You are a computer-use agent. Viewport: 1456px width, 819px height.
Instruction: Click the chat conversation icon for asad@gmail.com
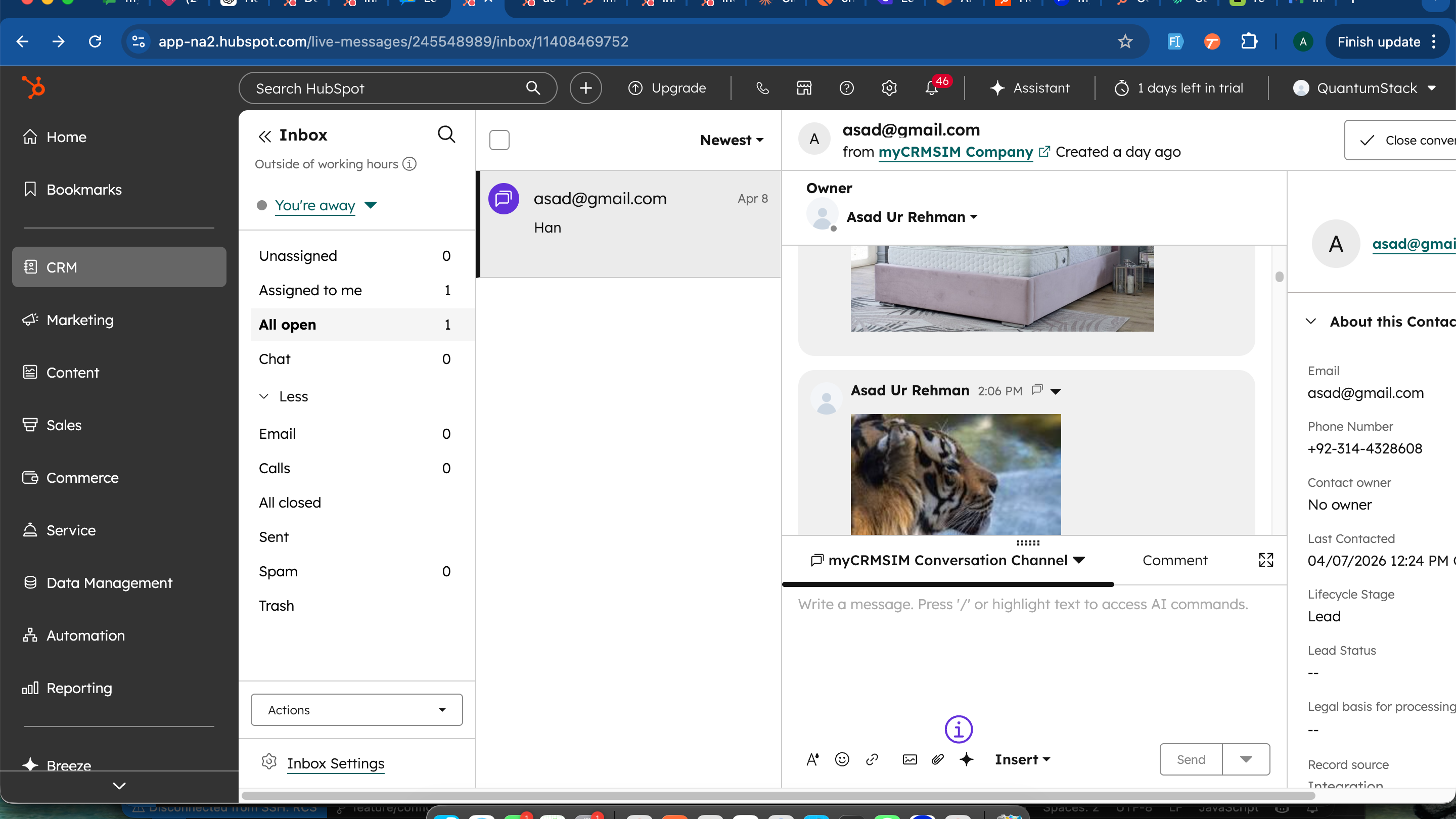coord(504,198)
